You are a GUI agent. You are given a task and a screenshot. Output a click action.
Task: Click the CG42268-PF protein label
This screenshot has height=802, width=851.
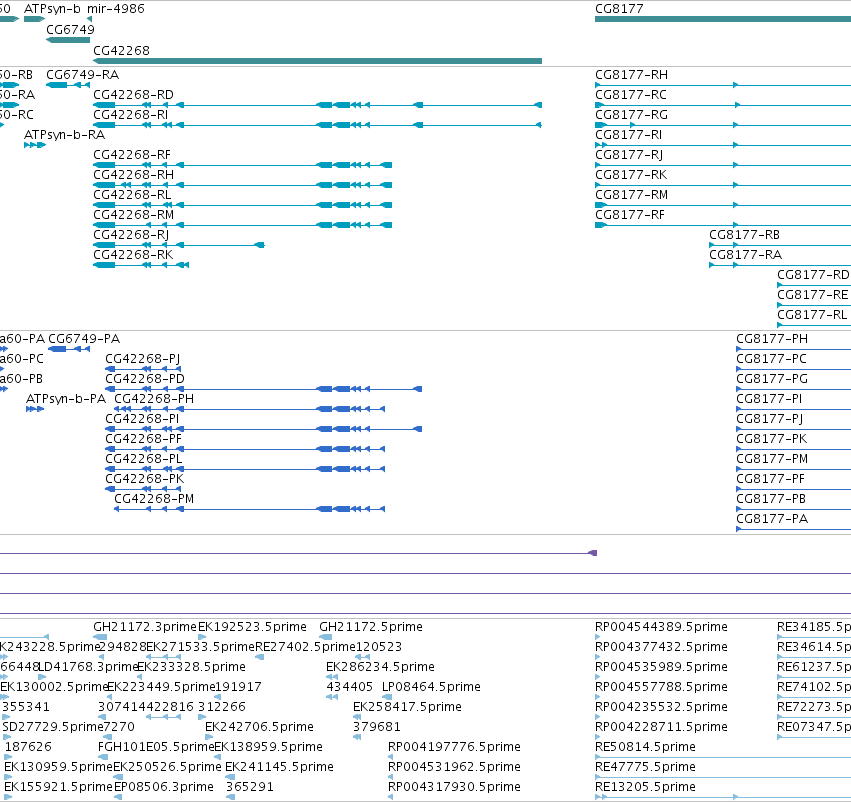(x=144, y=439)
